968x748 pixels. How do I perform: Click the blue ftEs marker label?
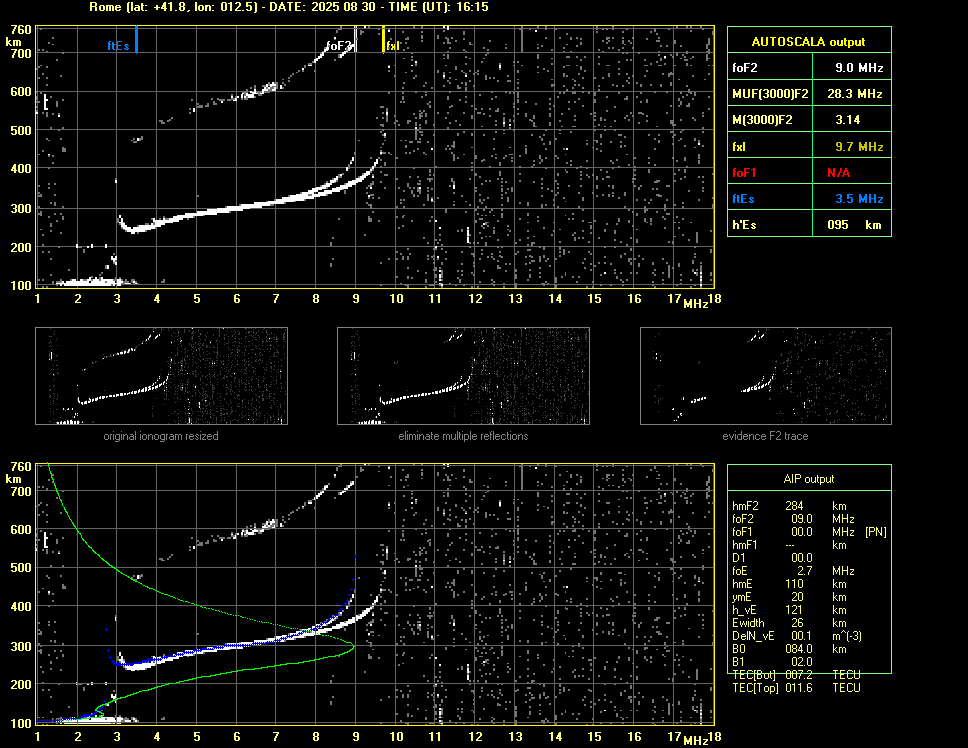(118, 46)
